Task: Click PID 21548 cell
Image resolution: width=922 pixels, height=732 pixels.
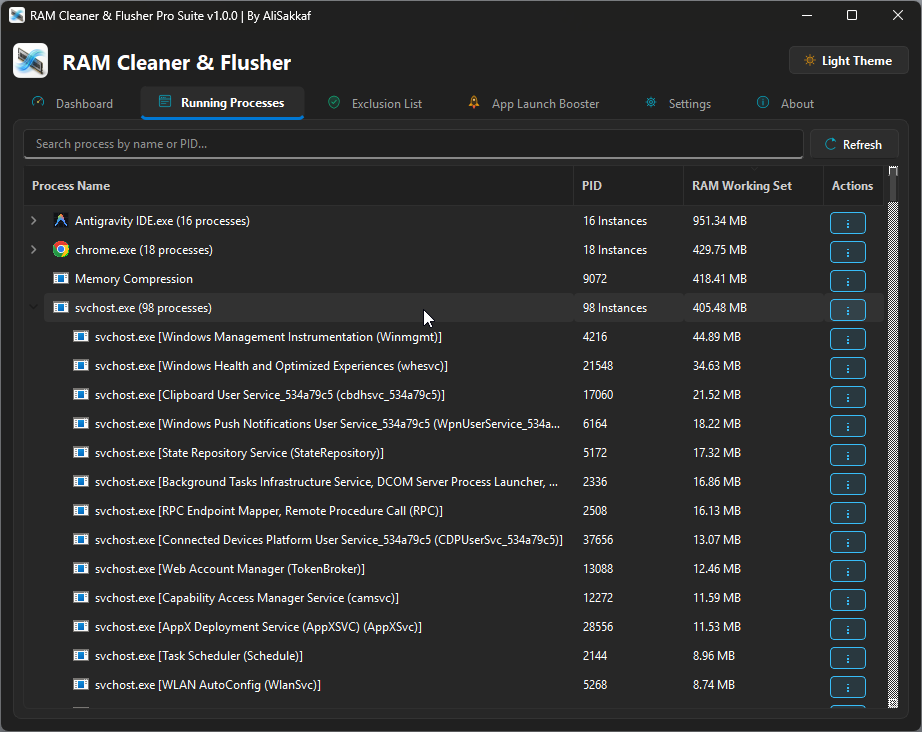Action: coord(597,366)
